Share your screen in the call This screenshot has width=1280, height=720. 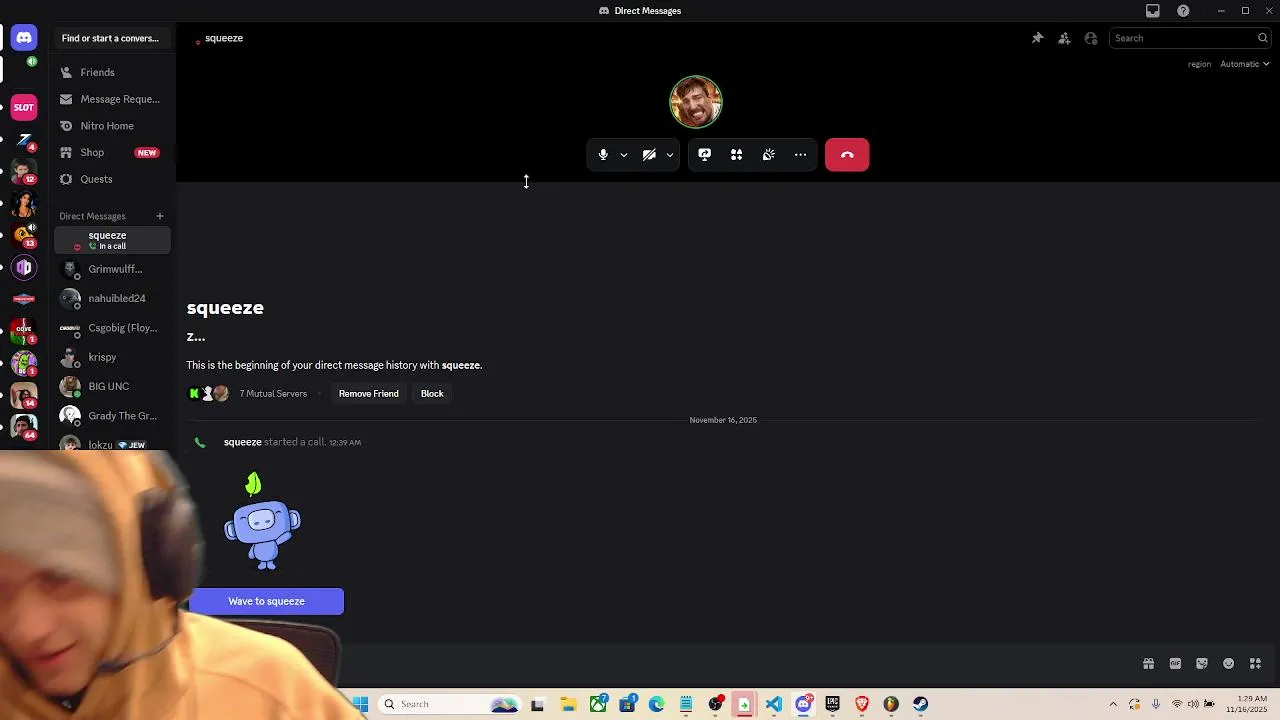pyautogui.click(x=704, y=155)
